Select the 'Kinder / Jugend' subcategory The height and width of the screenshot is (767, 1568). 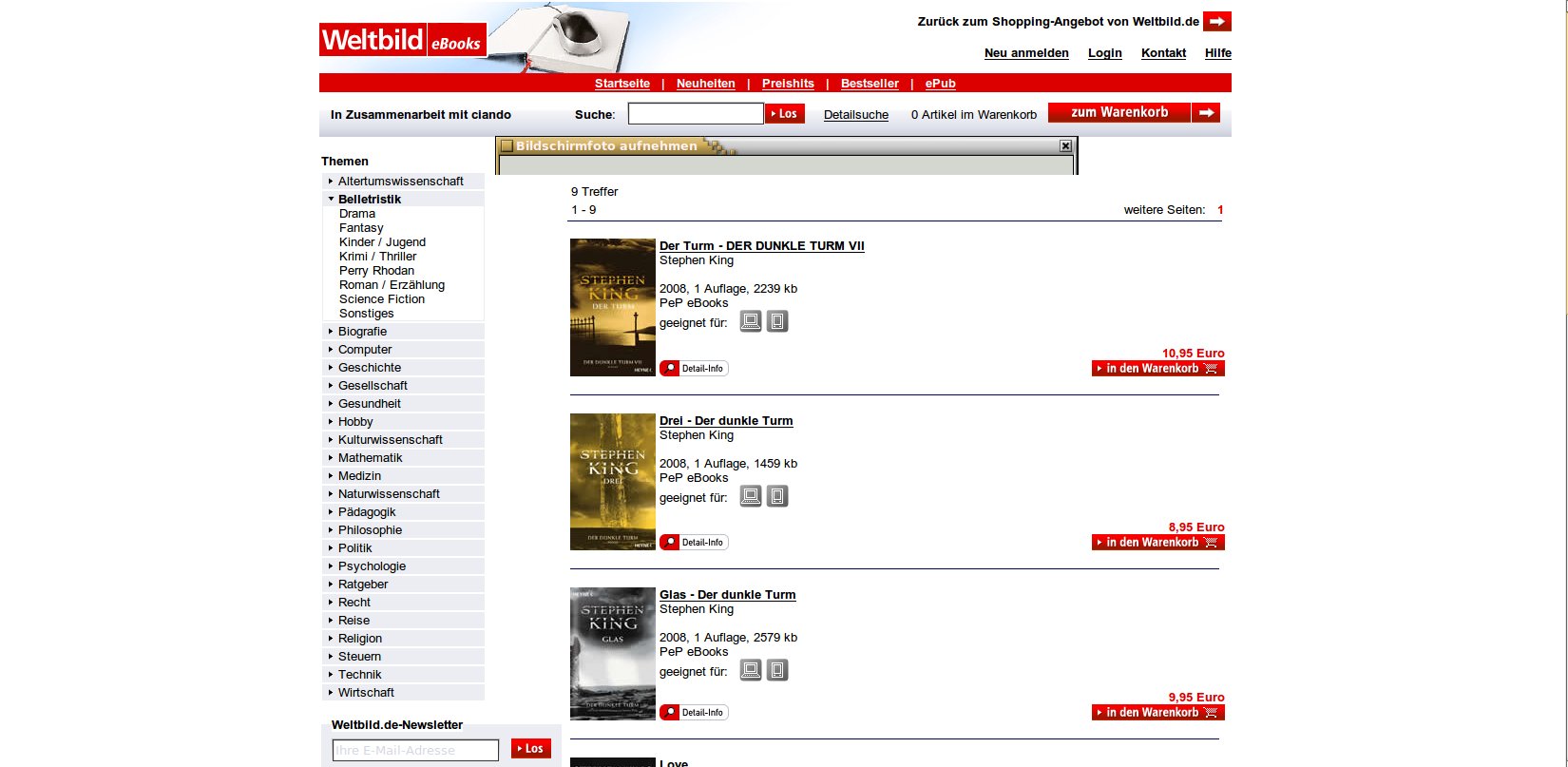click(382, 242)
